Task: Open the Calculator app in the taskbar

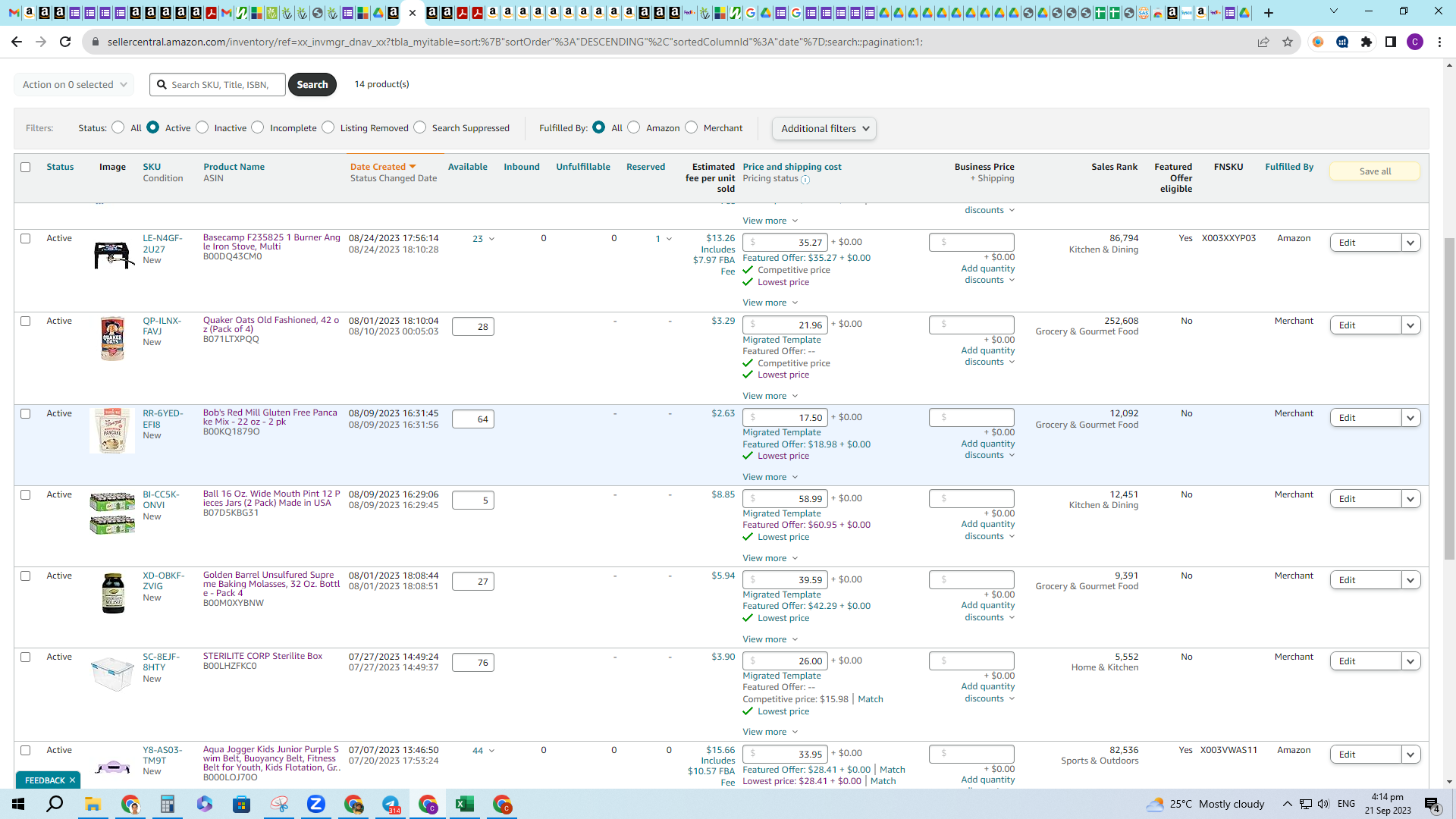Action: click(167, 804)
